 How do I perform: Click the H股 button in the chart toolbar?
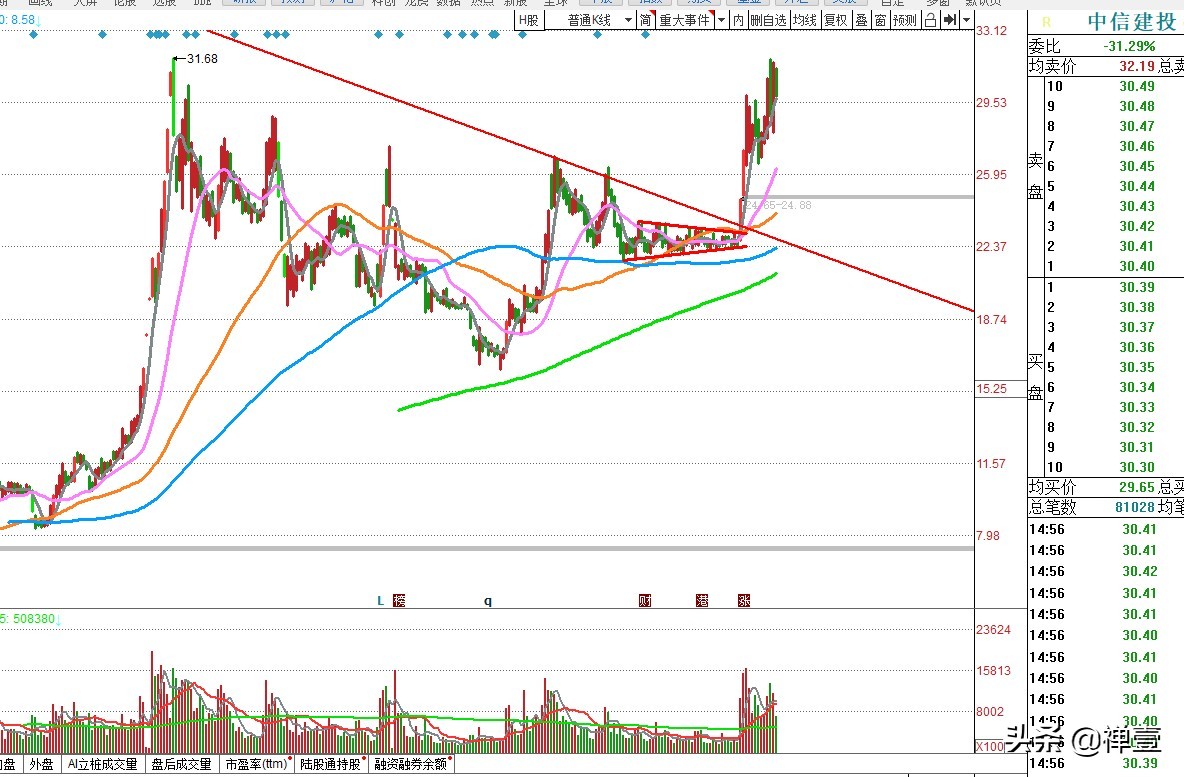tap(529, 20)
